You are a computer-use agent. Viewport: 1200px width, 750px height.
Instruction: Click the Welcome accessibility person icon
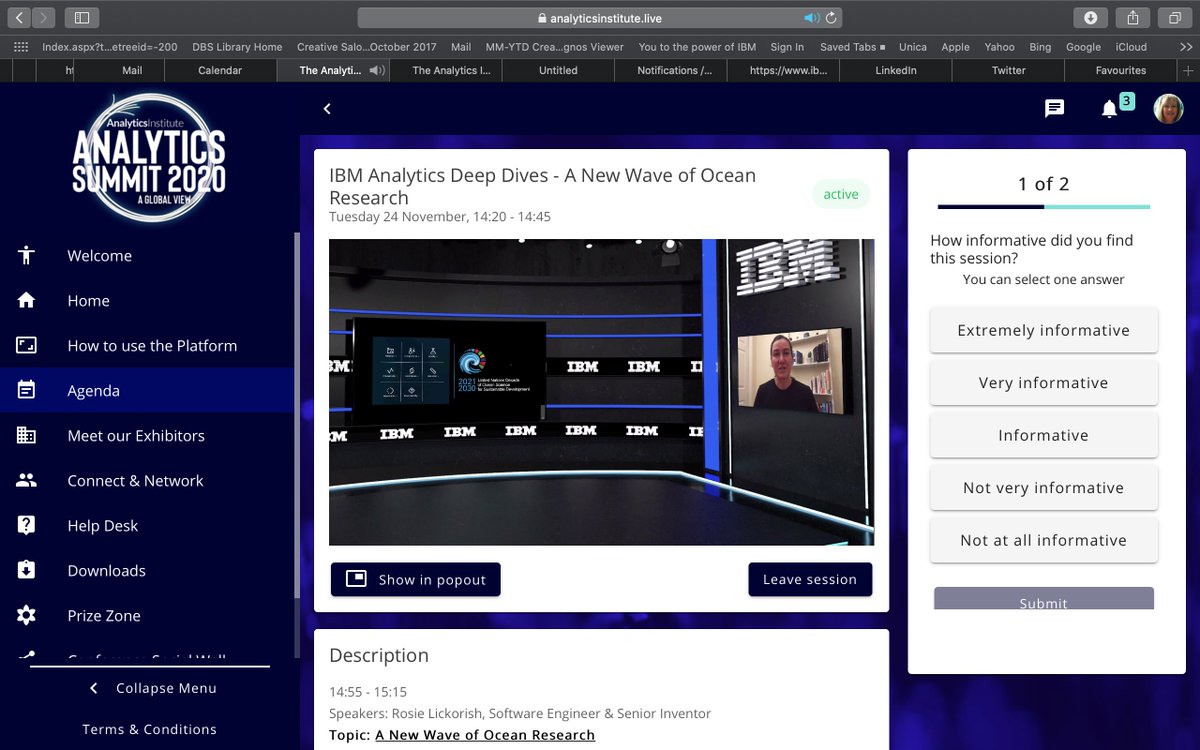coord(27,256)
